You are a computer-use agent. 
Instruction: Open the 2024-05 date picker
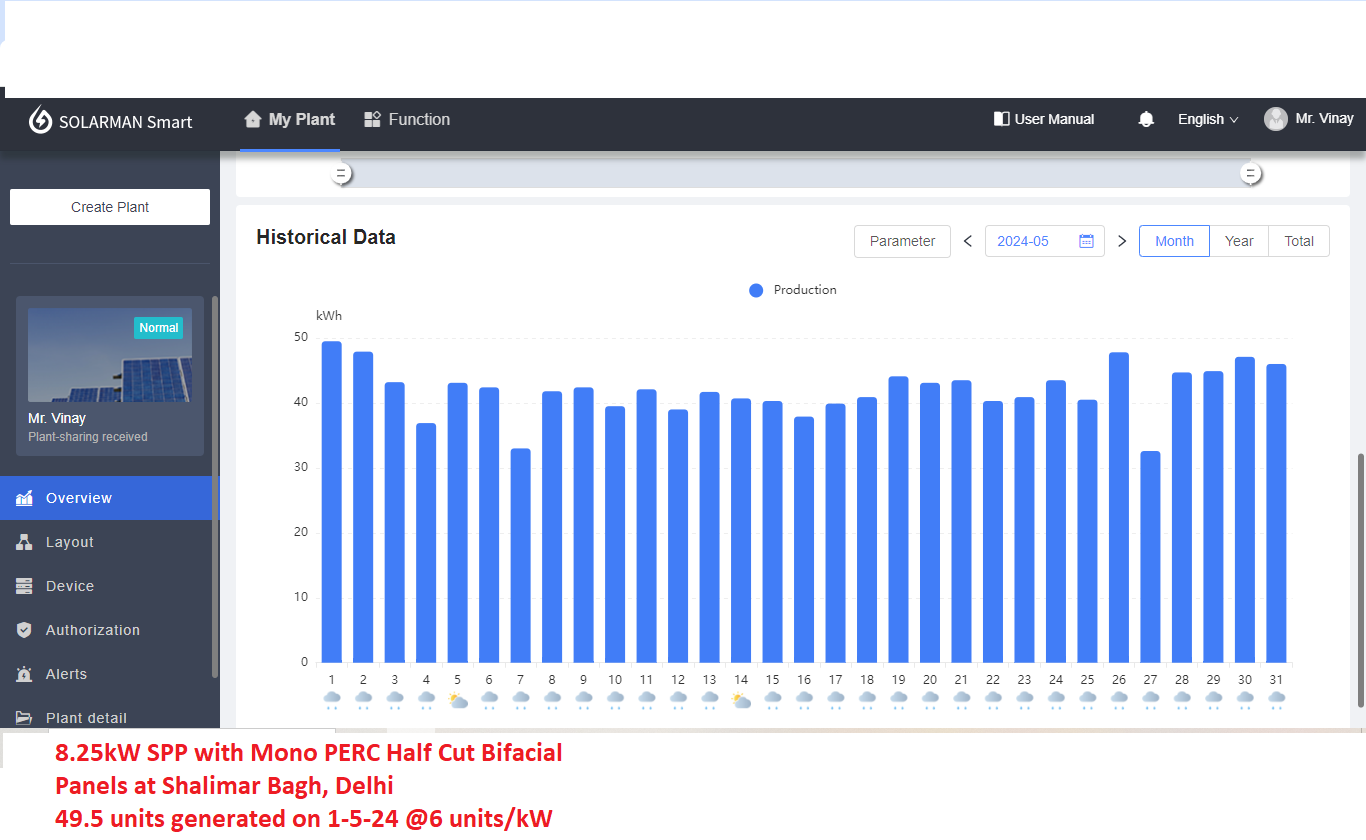pyautogui.click(x=1045, y=241)
